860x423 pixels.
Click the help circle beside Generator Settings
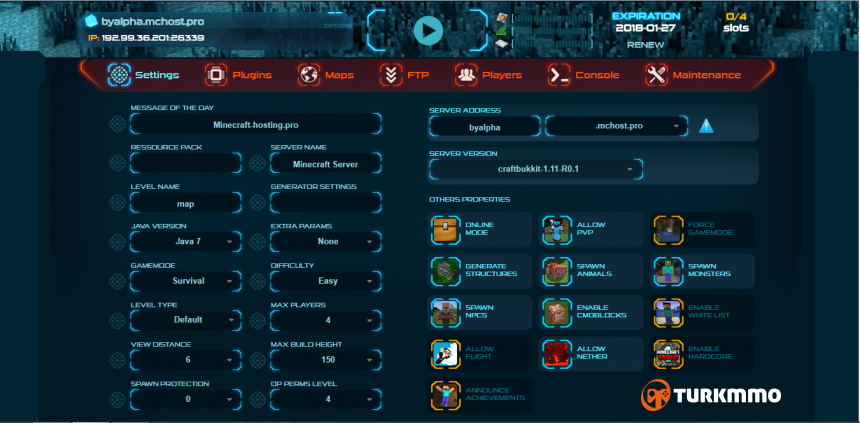(258, 203)
